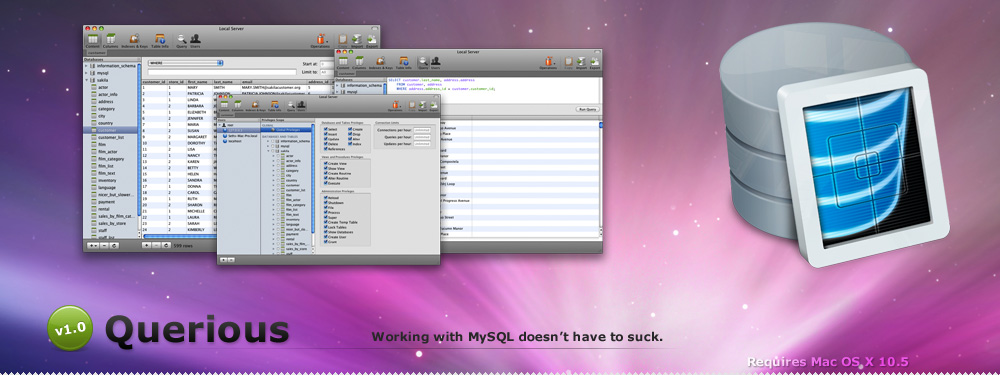Select localhost user entry
1000x375 pixels.
(x=234, y=141)
